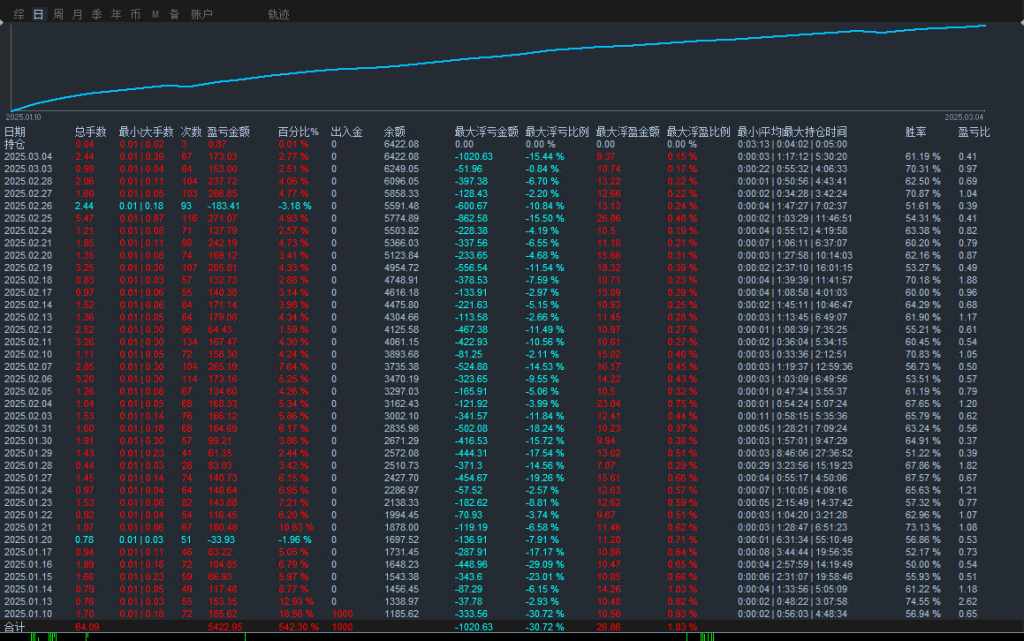Switch to 周 weekly statistics view
Viewport: 1024px width, 641px height.
coord(57,14)
